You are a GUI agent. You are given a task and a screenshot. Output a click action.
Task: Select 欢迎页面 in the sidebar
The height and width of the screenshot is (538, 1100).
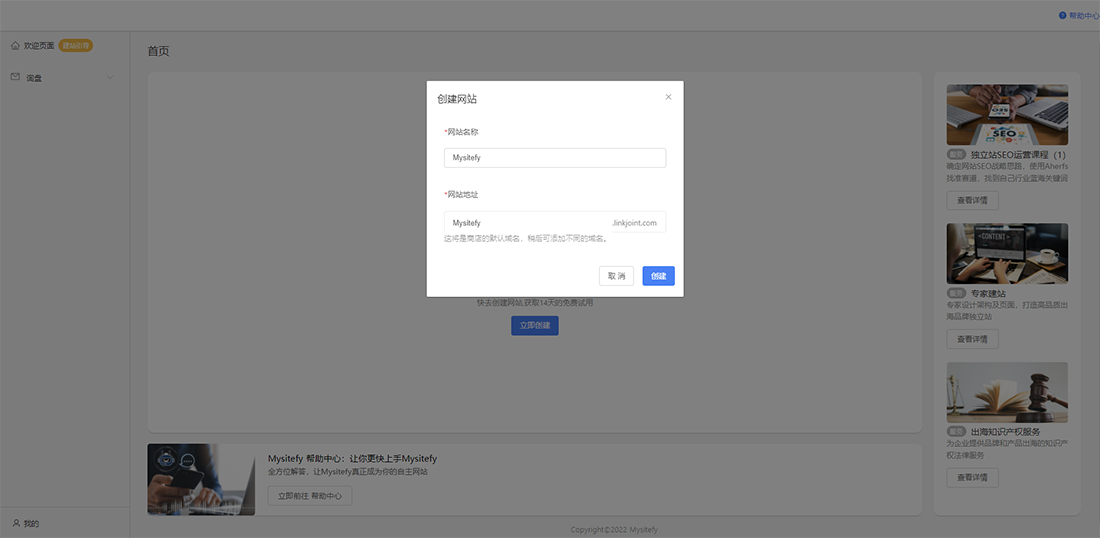pos(39,46)
